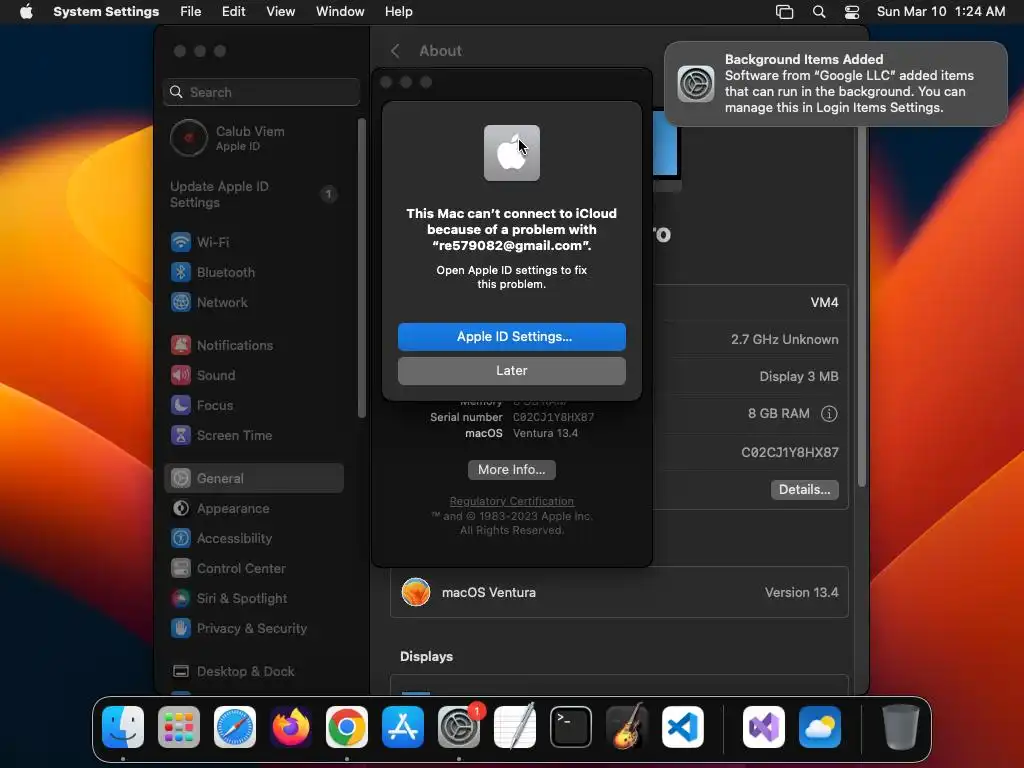Open Spotlight search in menu bar

pos(818,12)
